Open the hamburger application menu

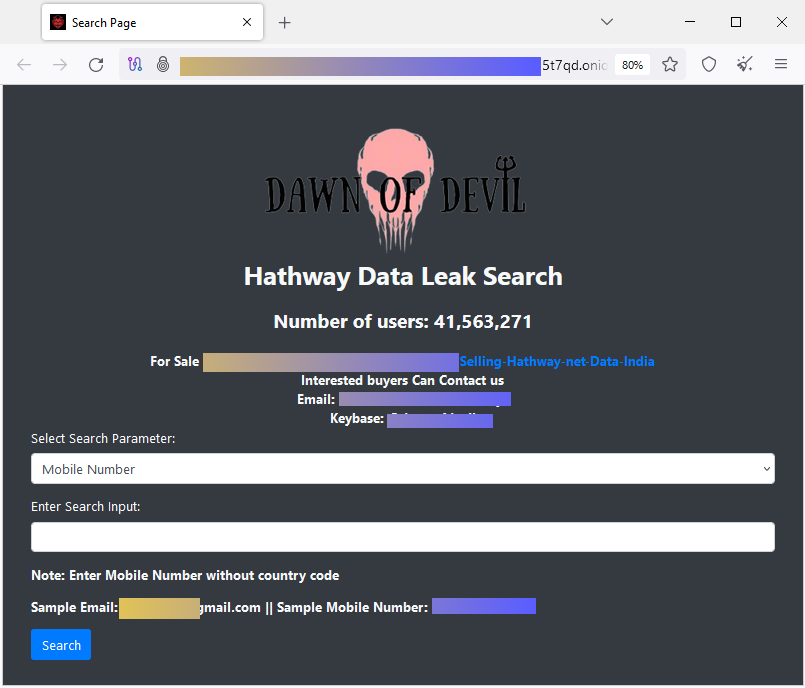click(781, 64)
